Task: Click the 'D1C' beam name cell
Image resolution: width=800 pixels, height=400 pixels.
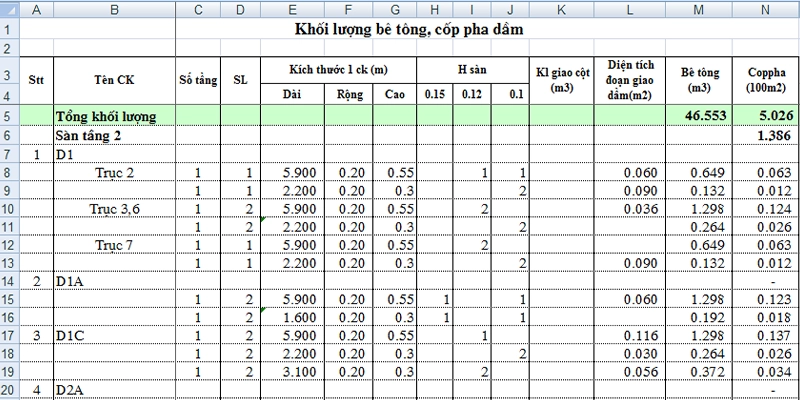Action: (x=114, y=336)
